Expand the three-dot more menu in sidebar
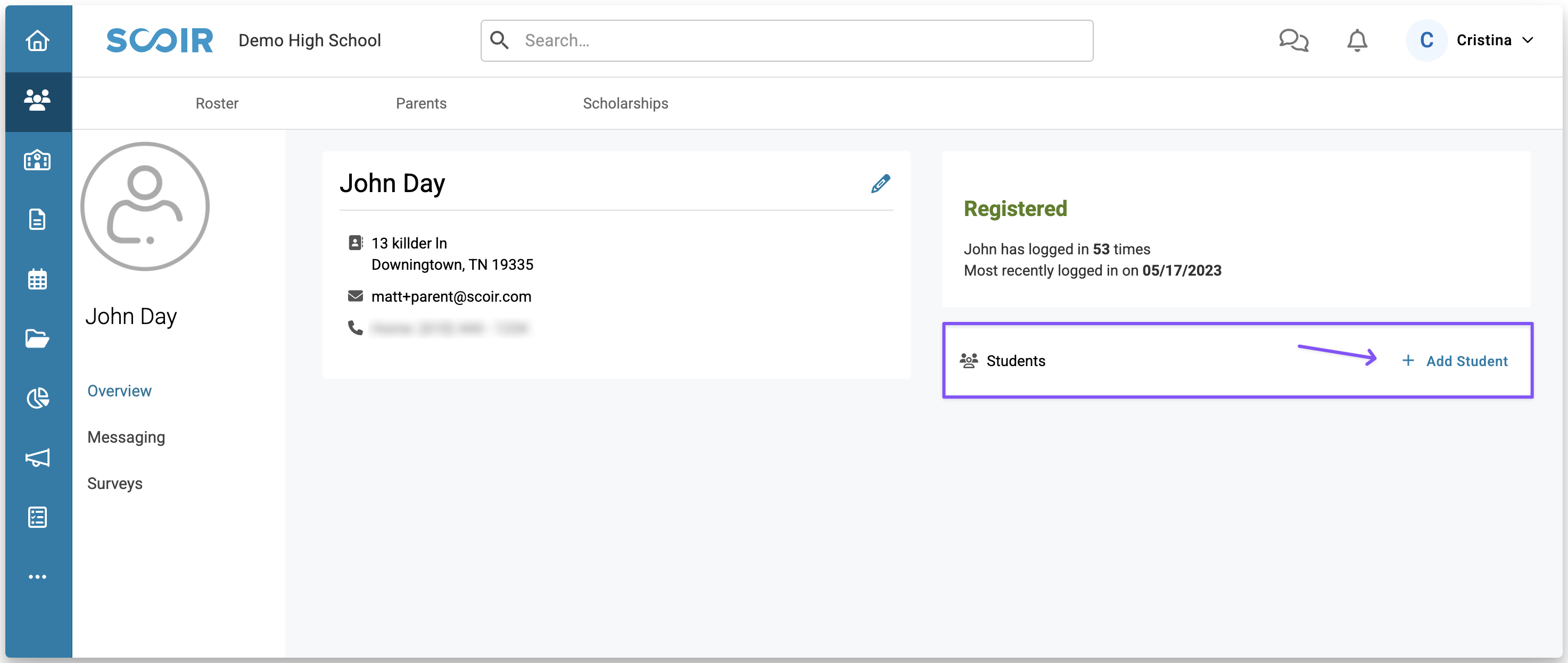Screen dimensions: 1568x663 coord(37,577)
